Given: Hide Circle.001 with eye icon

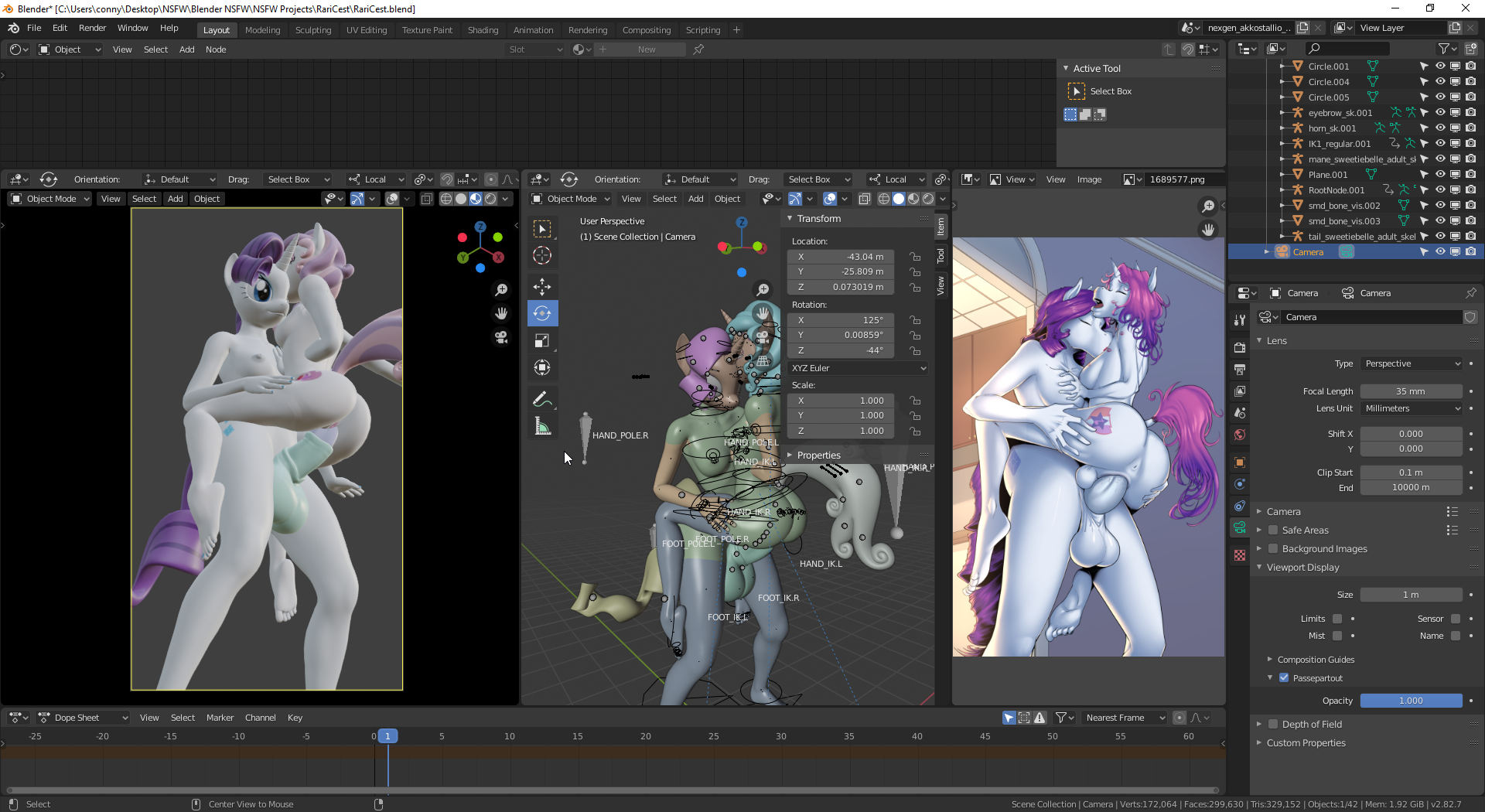Looking at the screenshot, I should tap(1440, 67).
